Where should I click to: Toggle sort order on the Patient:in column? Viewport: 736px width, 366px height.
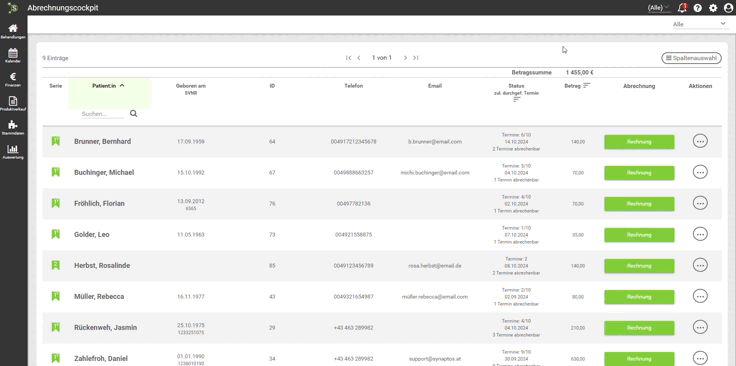123,86
